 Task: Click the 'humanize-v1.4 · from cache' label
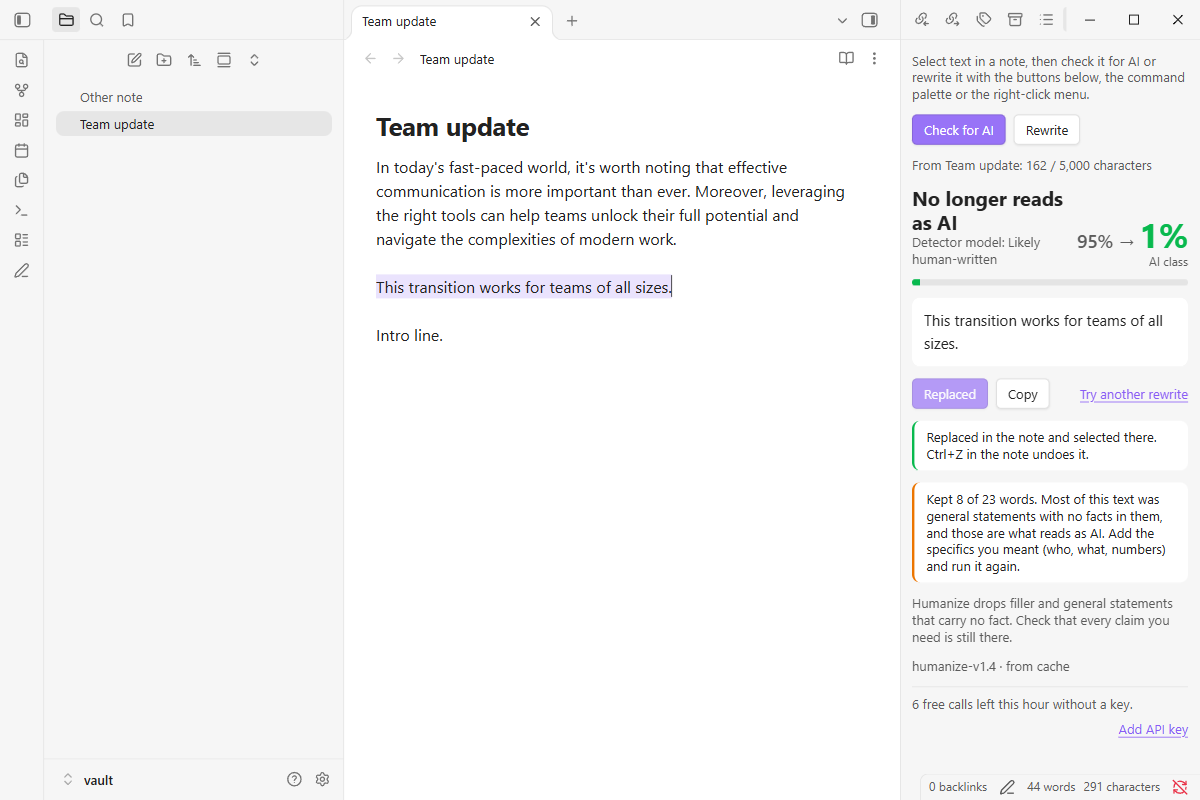990,666
